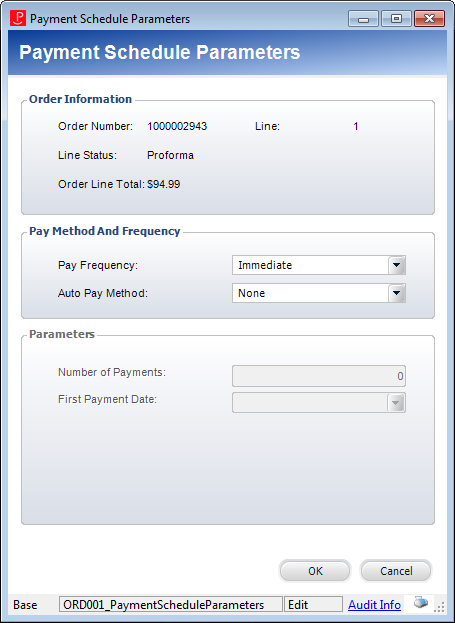Image resolution: width=455 pixels, height=623 pixels.
Task: Click the printer icon in the status bar
Action: [420, 603]
